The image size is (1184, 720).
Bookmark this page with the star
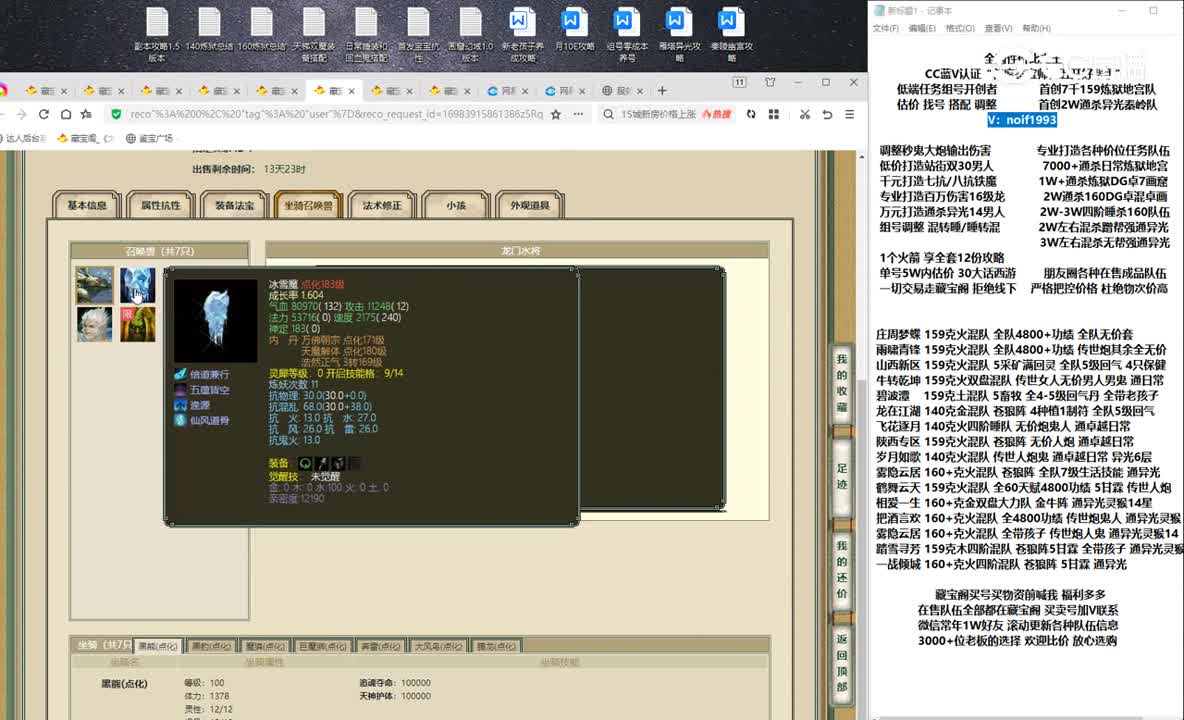(x=557, y=114)
